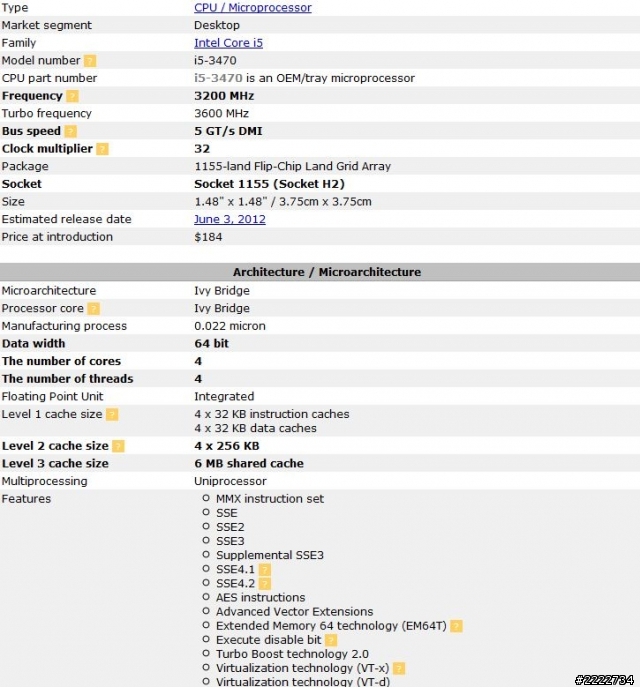Click the 6 MB shared cache value
The height and width of the screenshot is (688, 640).
pyautogui.click(x=249, y=463)
